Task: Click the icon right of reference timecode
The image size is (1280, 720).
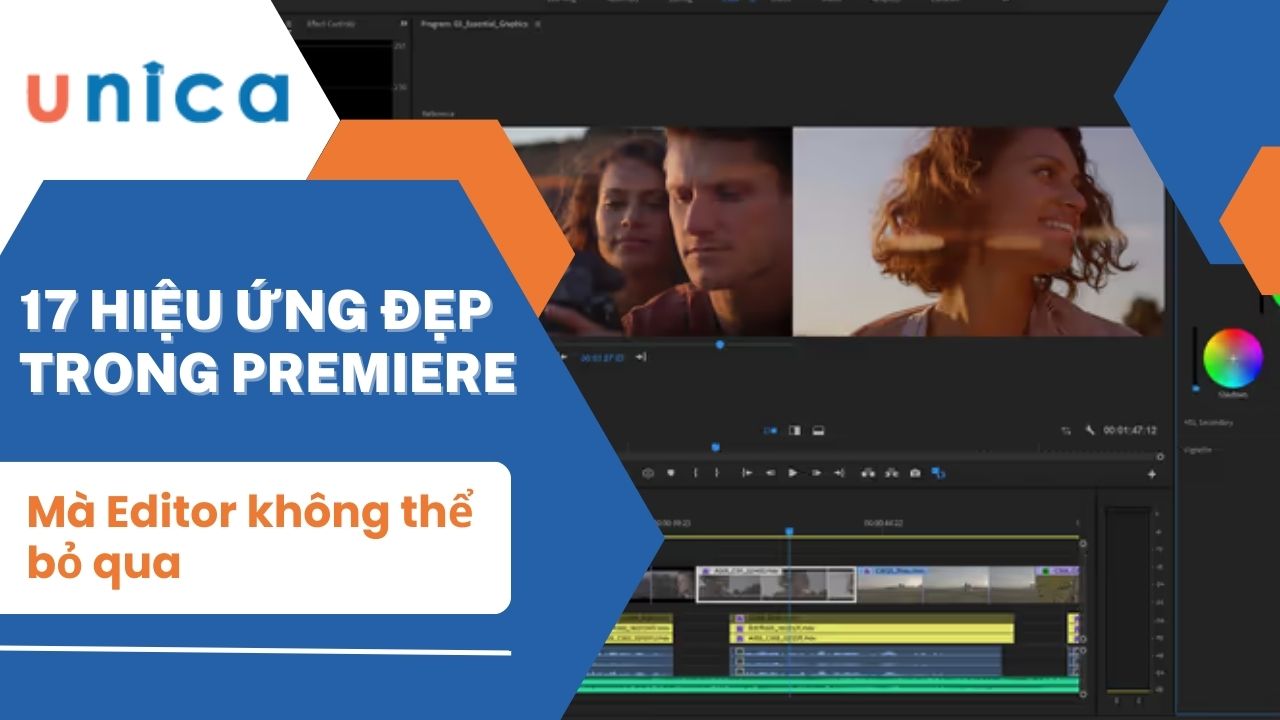Action: tap(641, 357)
